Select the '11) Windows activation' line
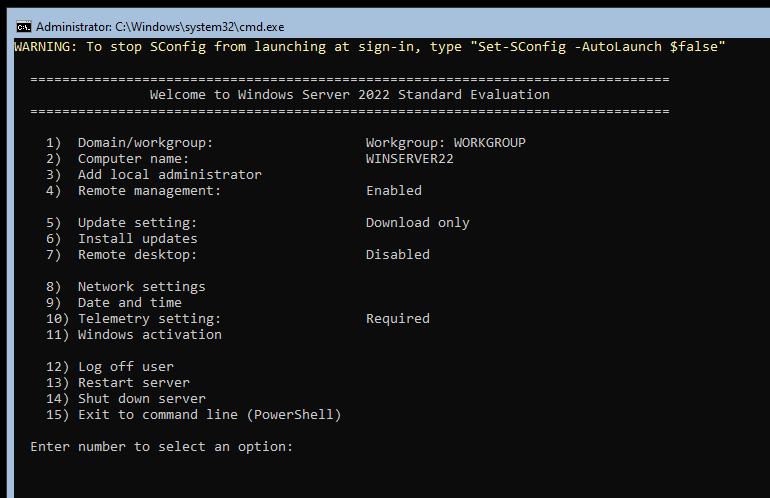 point(134,334)
